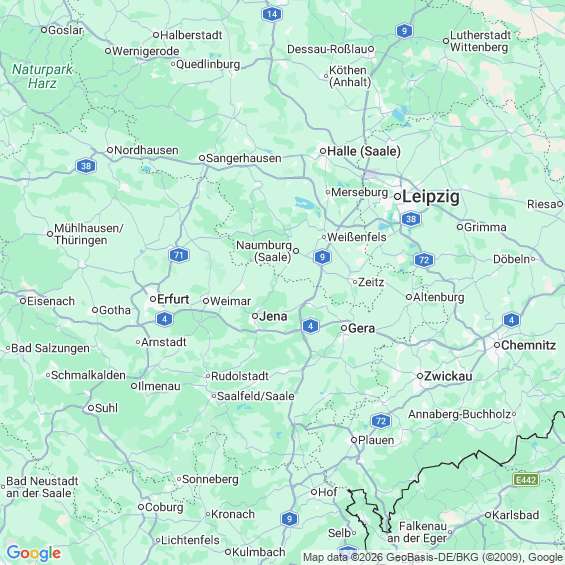Open the Google logo link

coord(34,553)
